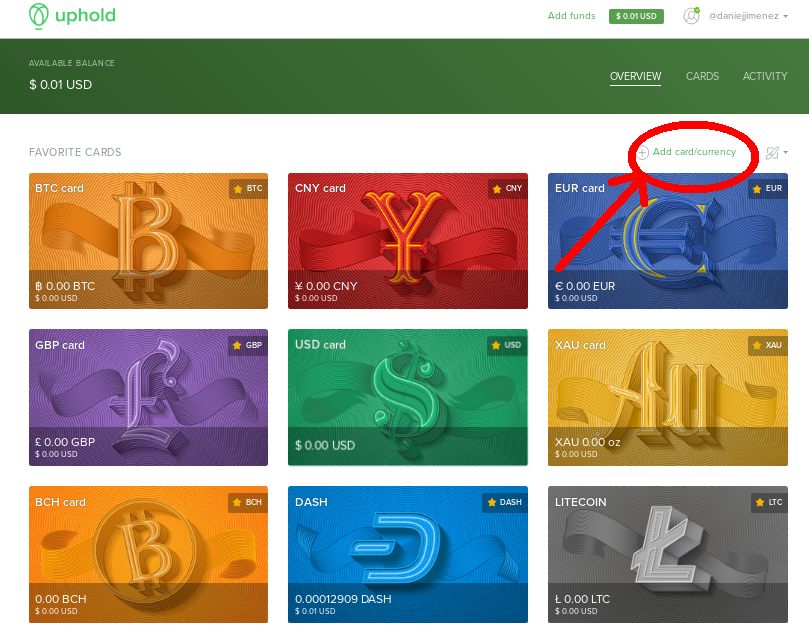809x625 pixels.
Task: Click the Add card/currency link
Action: coord(694,152)
